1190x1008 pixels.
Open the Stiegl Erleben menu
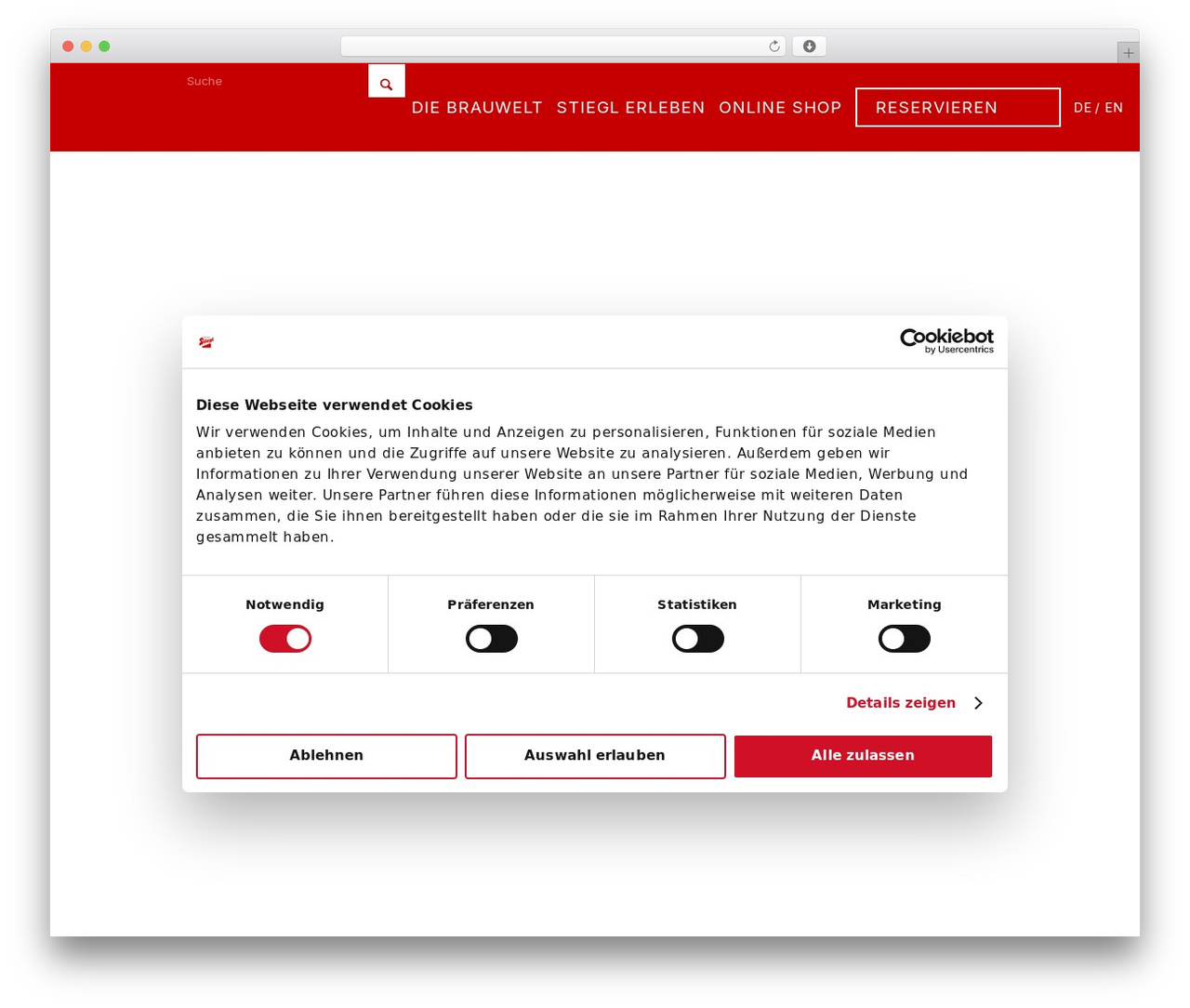pyautogui.click(x=630, y=108)
